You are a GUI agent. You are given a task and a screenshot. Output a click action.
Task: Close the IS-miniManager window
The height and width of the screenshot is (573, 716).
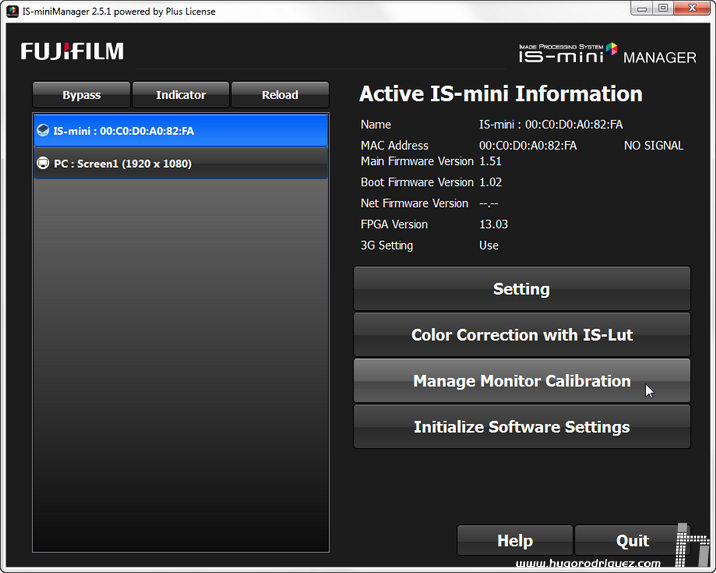pos(692,9)
